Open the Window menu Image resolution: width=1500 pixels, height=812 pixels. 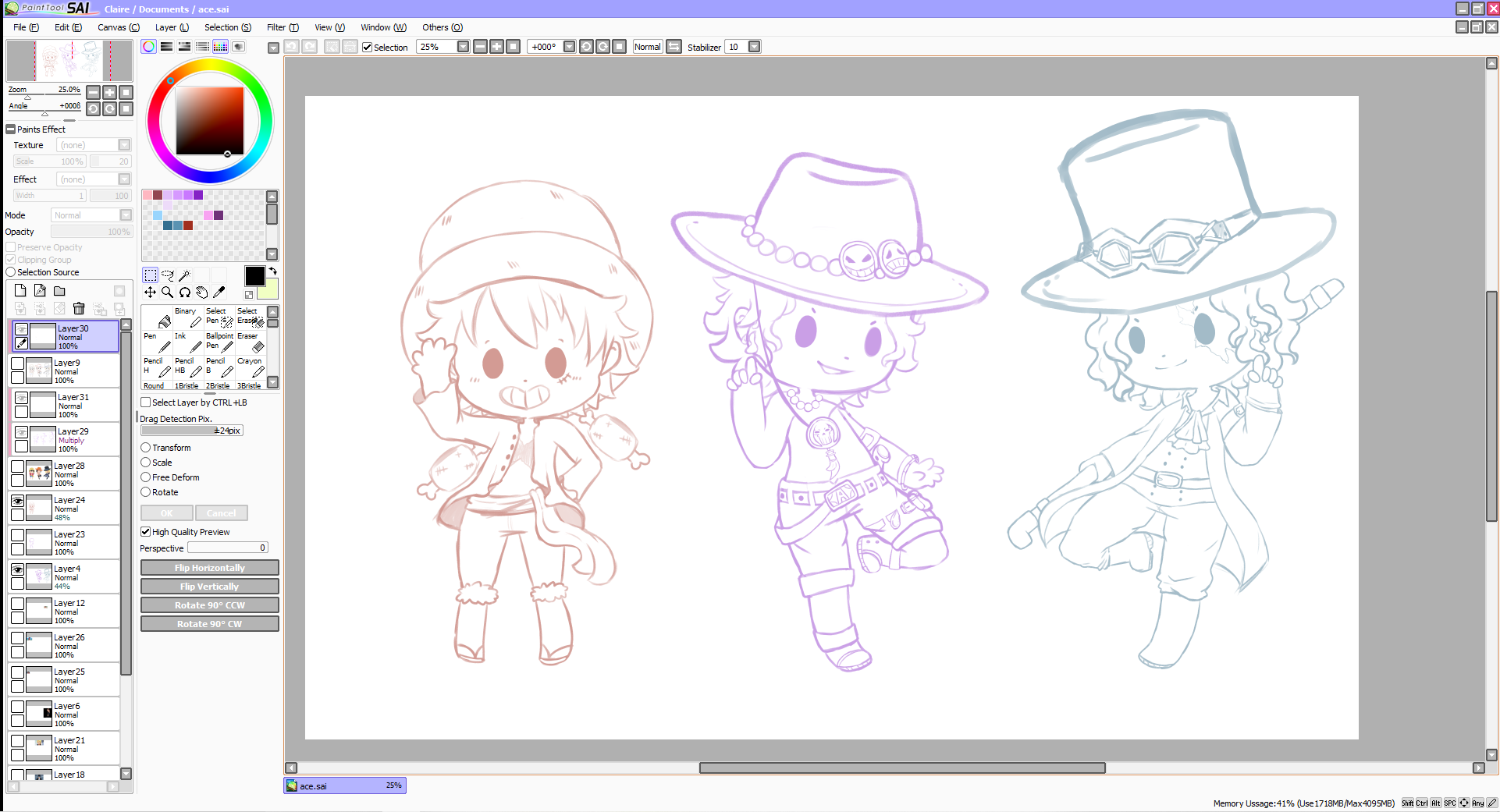pyautogui.click(x=383, y=27)
